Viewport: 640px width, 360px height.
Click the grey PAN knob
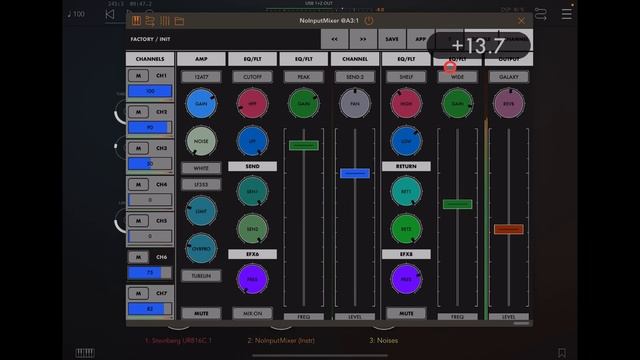(355, 104)
